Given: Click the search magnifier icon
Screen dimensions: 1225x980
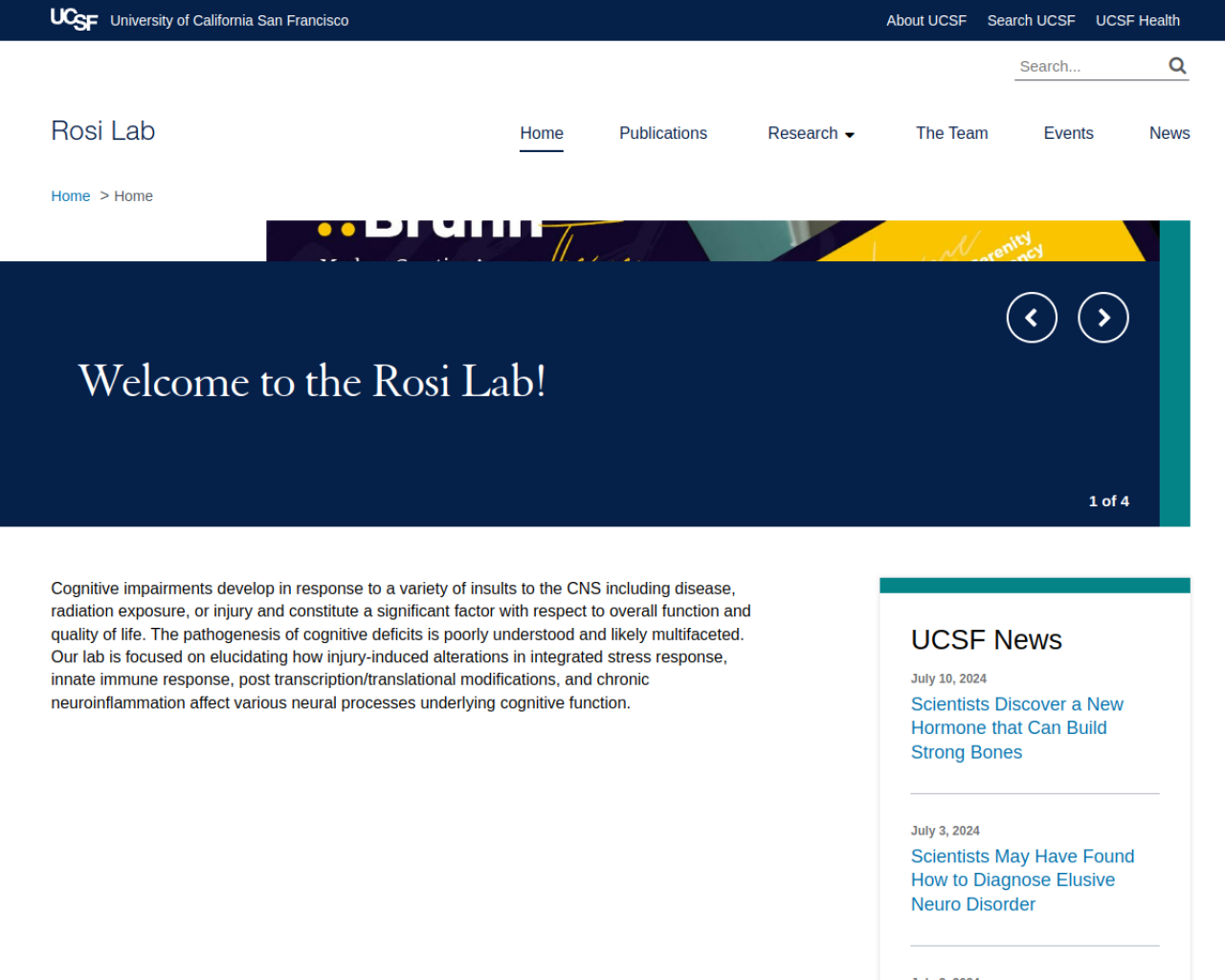Looking at the screenshot, I should [x=1177, y=66].
